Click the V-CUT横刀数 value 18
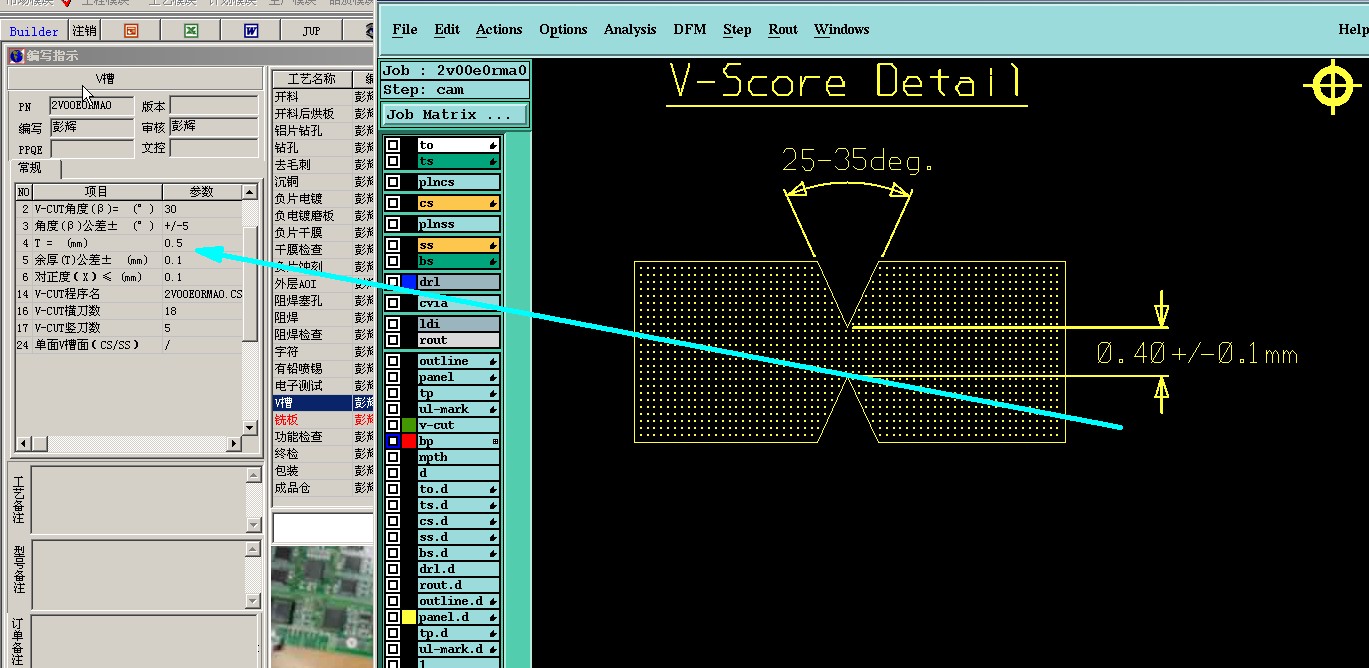This screenshot has height=668, width=1369. pos(202,311)
